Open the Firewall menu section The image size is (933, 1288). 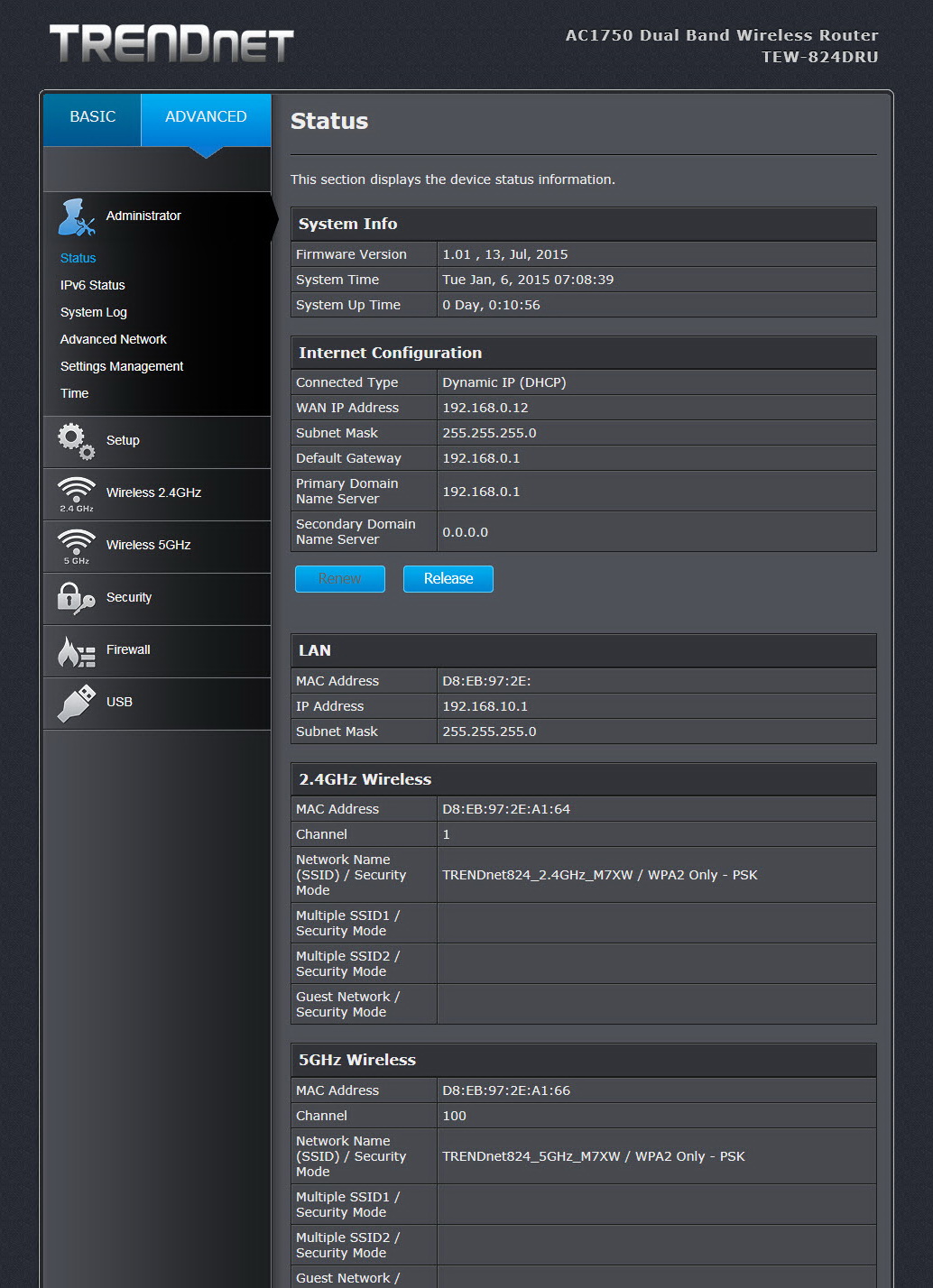[157, 651]
